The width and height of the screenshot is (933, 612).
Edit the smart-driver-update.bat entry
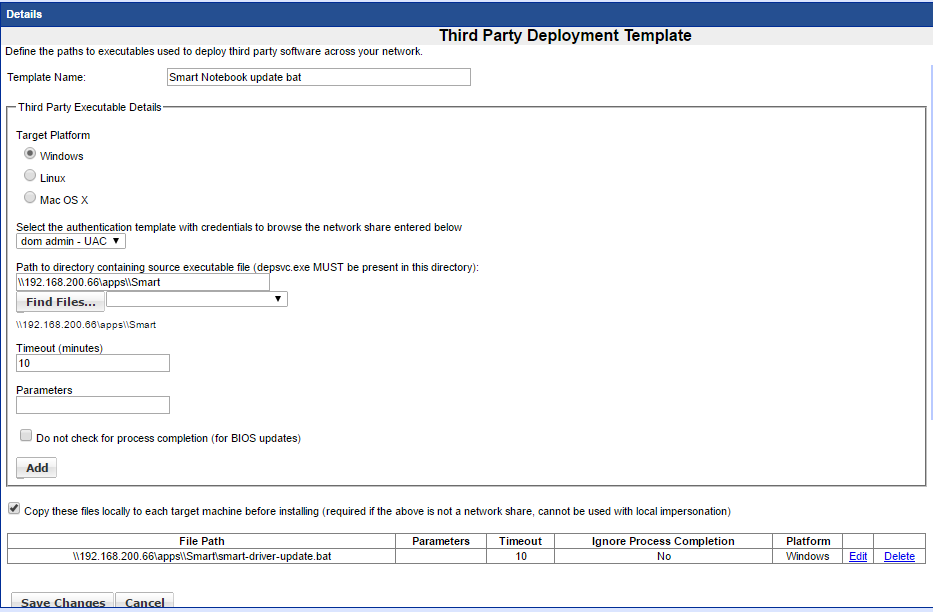[x=857, y=557]
